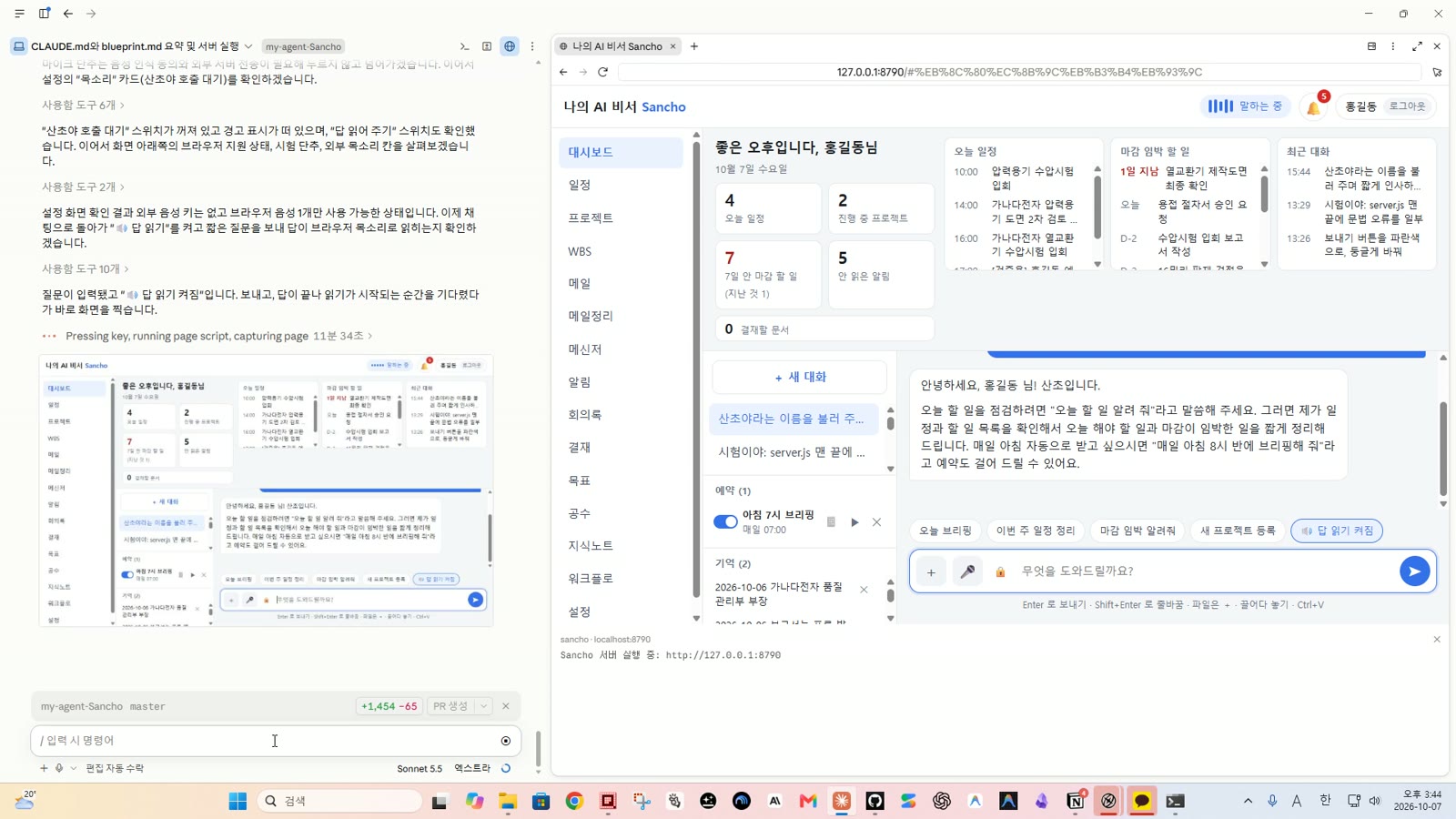Expand the running step with 11분 34초
Viewport: 1456px width, 819px height.
218,336
